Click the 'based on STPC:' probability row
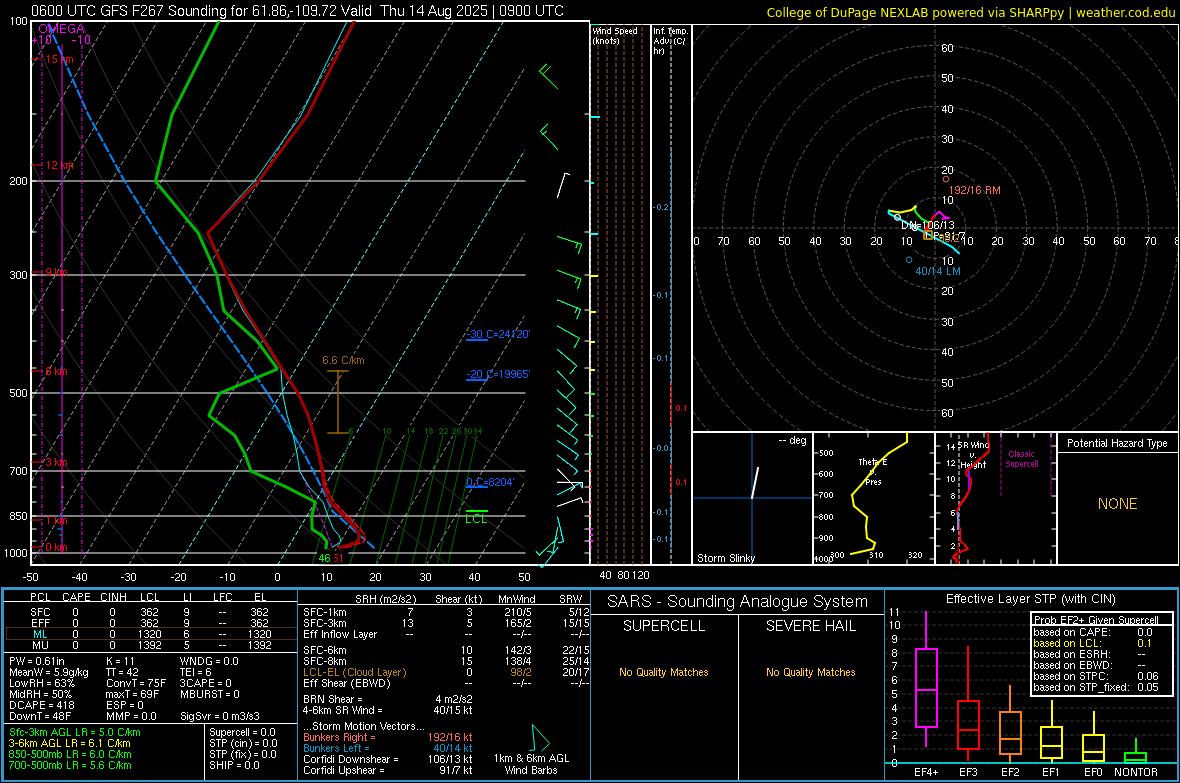The height and width of the screenshot is (783, 1180). (1095, 676)
